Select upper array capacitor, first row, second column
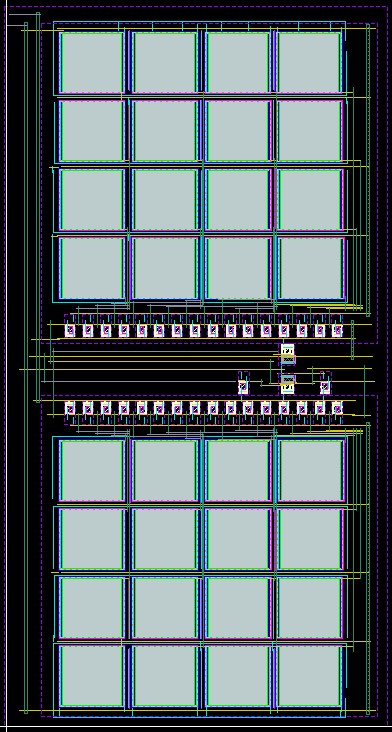Screen dimensions: 392x732 tap(164, 63)
